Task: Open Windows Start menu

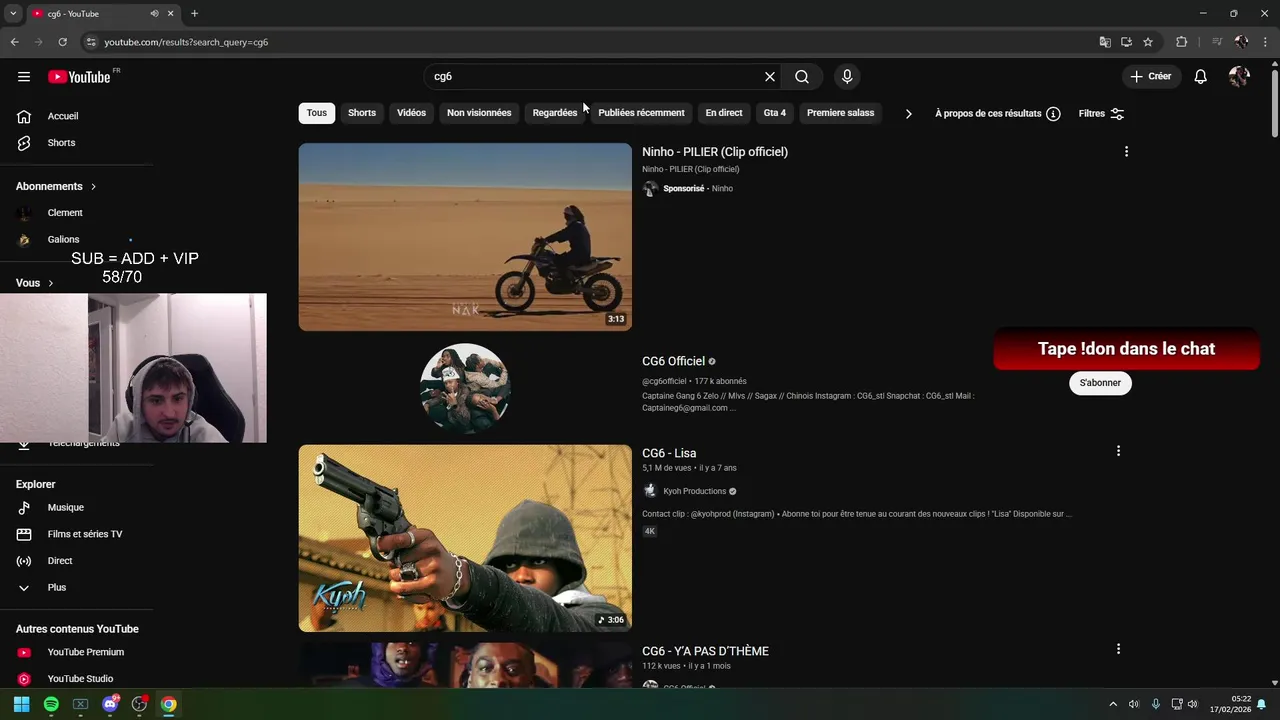Action: tap(22, 704)
